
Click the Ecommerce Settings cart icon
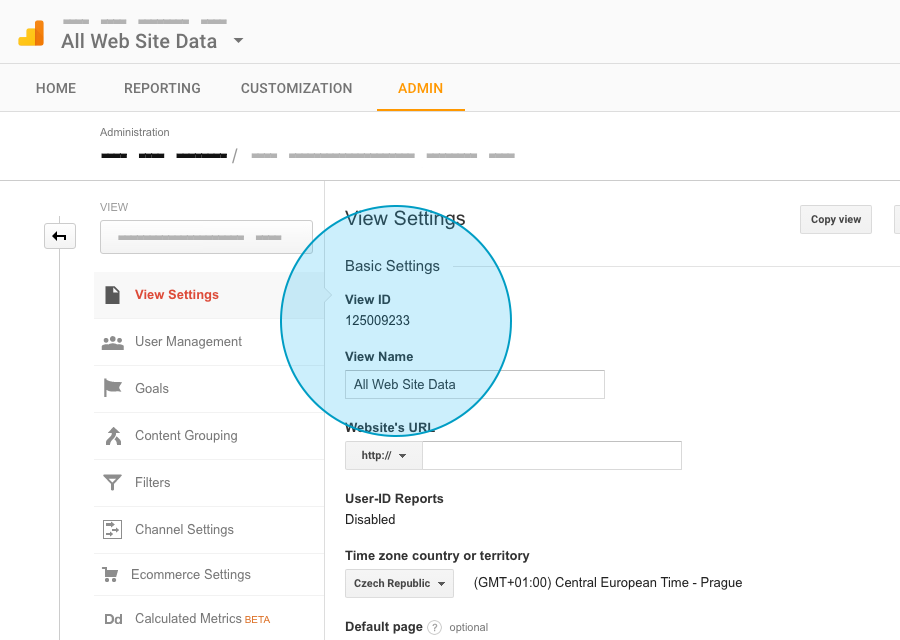[x=110, y=575]
